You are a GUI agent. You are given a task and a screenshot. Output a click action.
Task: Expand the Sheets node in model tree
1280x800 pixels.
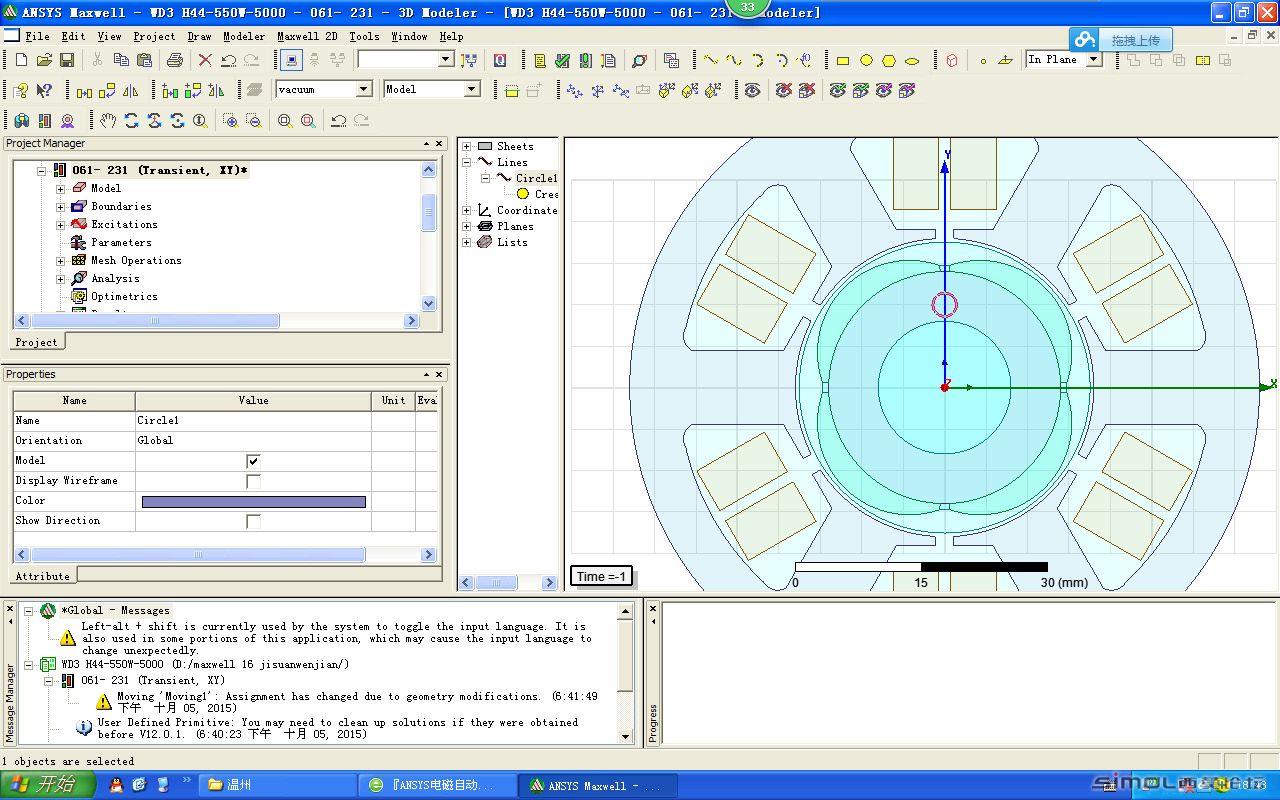467,146
